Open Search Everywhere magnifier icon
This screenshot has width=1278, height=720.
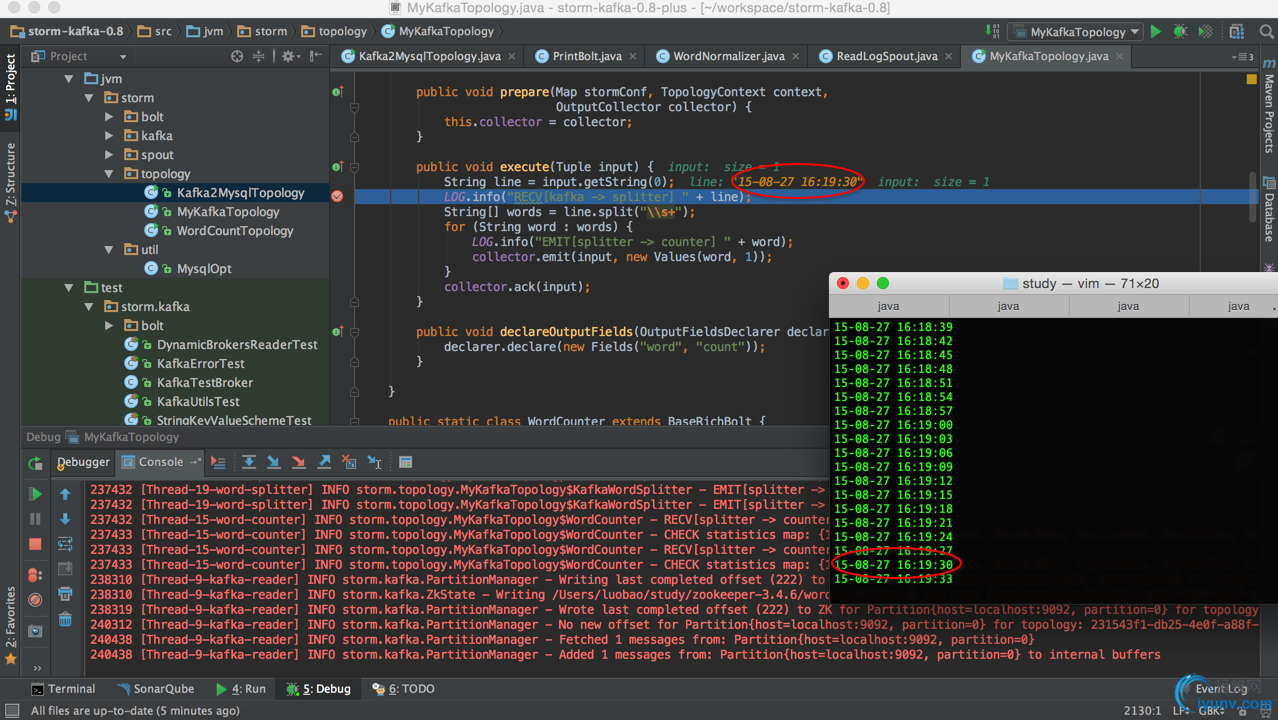[1266, 32]
